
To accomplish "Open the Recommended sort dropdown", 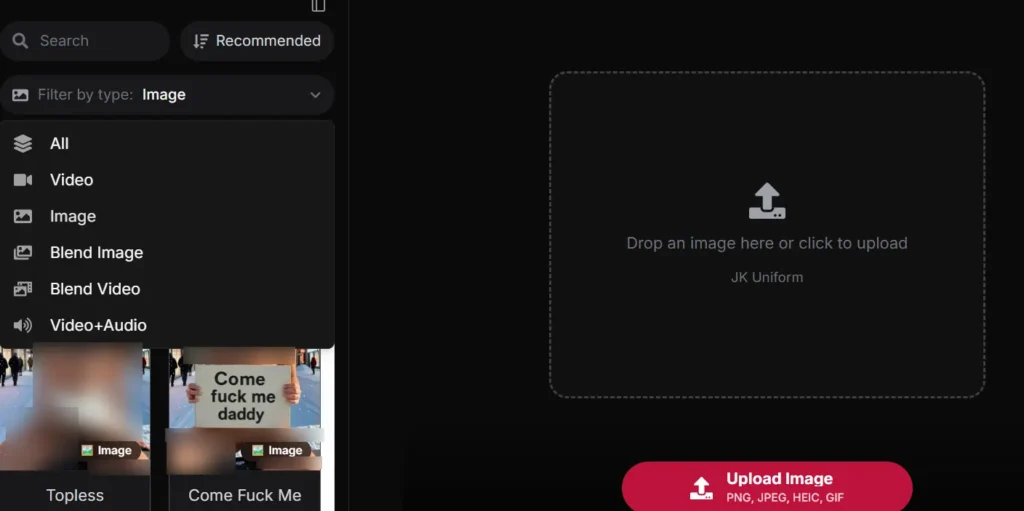I will [257, 41].
